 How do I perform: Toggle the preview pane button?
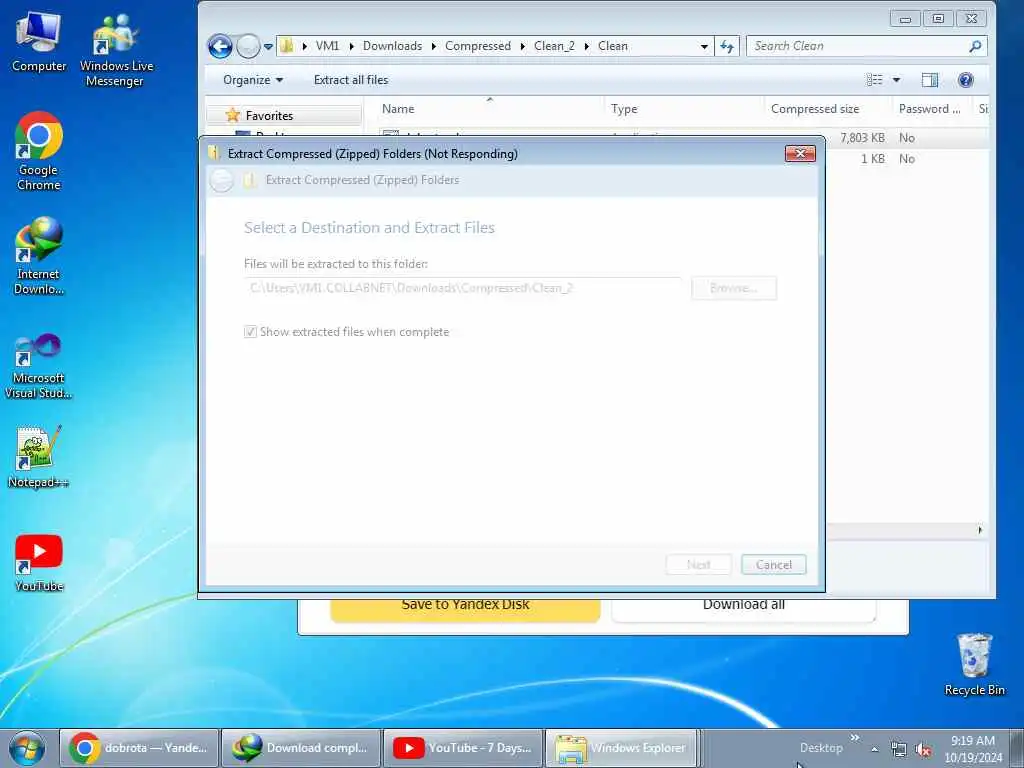(x=930, y=80)
